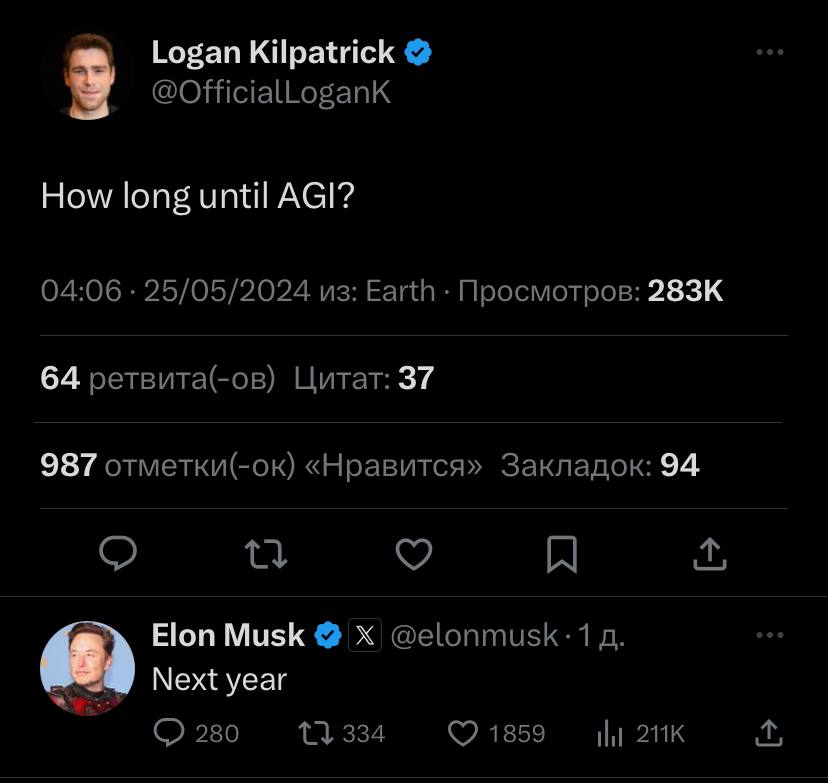View the 64 retweets list
Viewport: 828px width, 783px height.
(x=57, y=377)
